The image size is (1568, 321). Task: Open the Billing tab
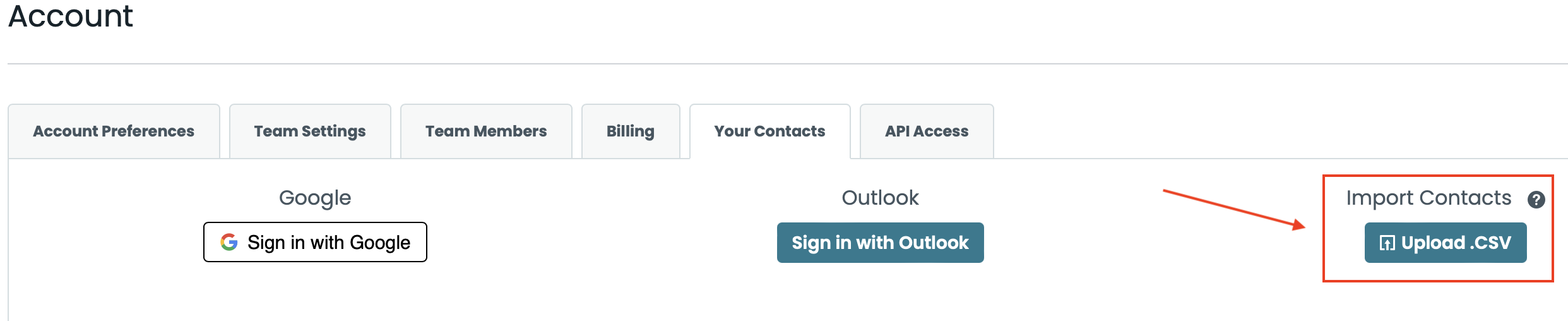point(631,131)
